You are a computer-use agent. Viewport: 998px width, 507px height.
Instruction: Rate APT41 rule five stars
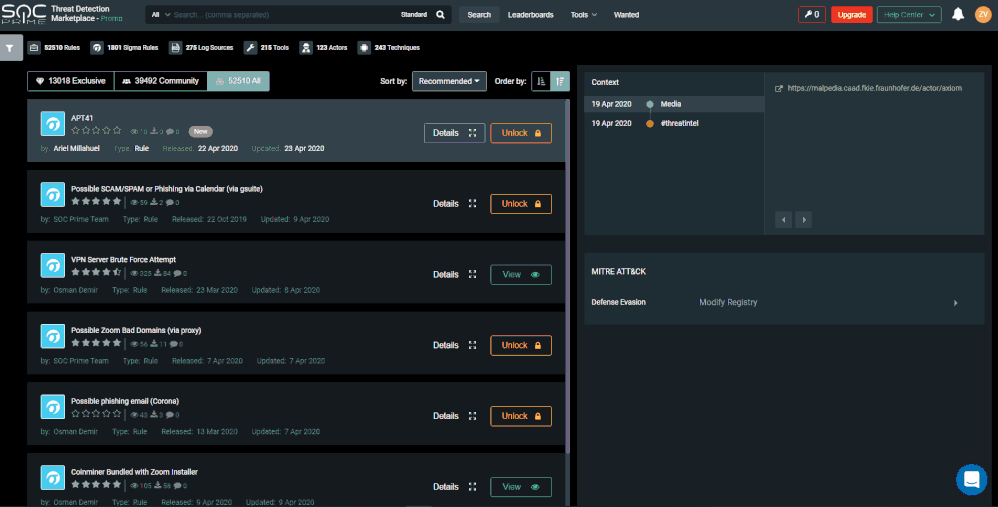(116, 130)
